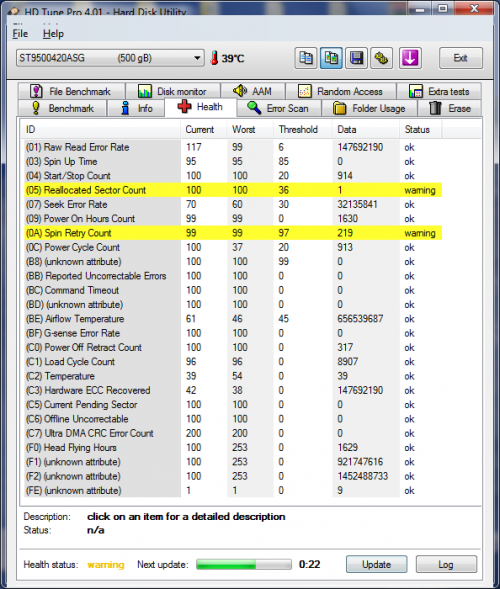Open the File menu
The image size is (500, 589).
pyautogui.click(x=20, y=34)
